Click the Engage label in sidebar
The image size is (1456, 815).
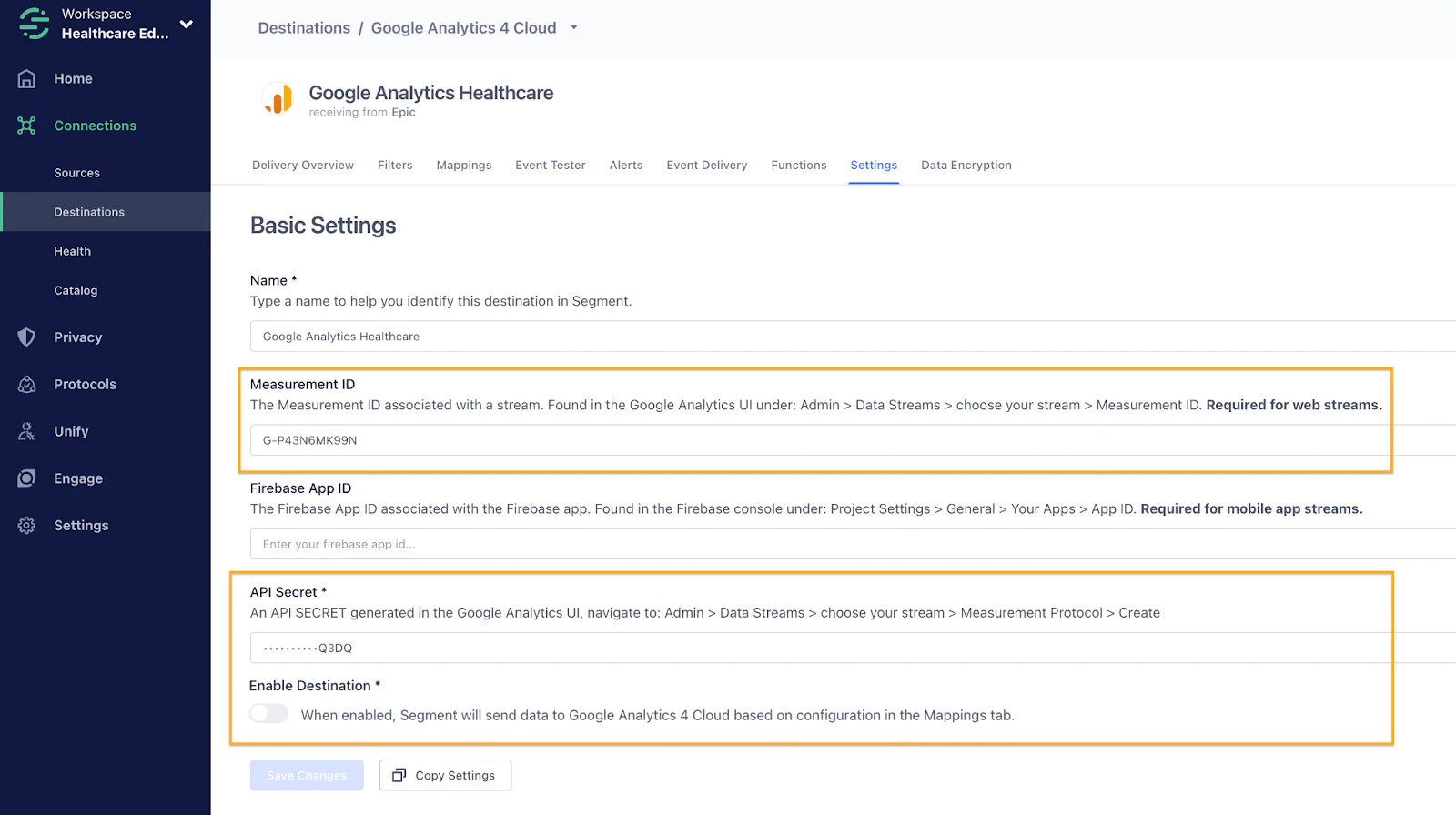pos(78,478)
